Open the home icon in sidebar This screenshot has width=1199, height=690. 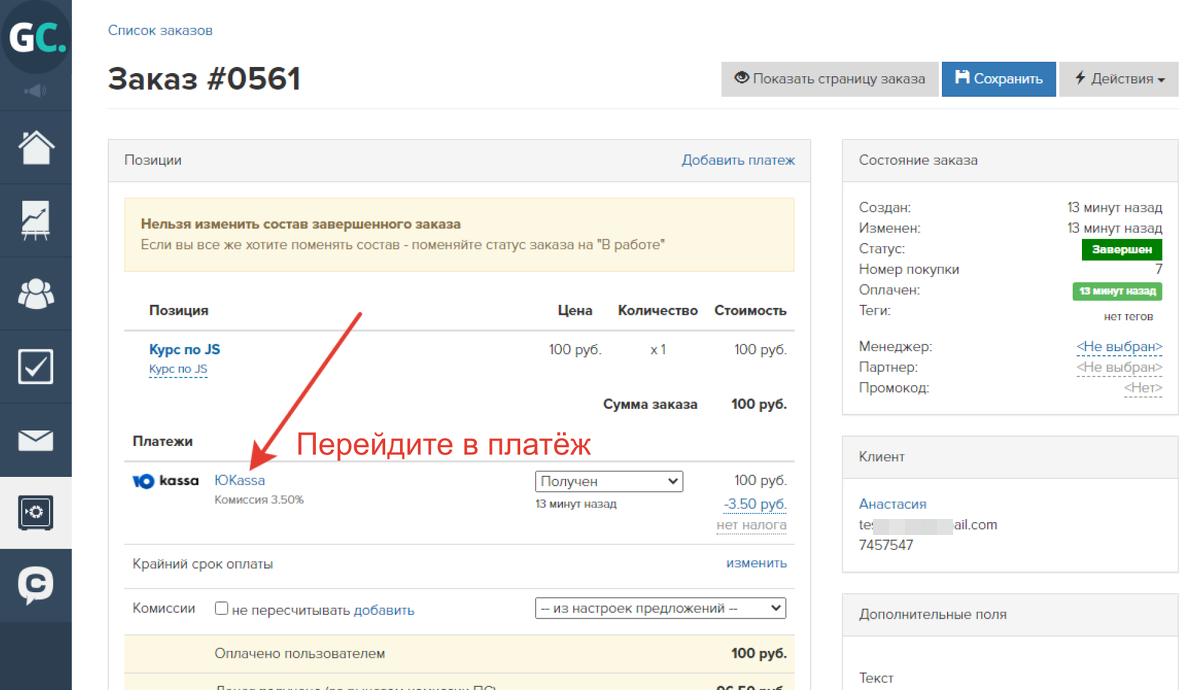36,147
